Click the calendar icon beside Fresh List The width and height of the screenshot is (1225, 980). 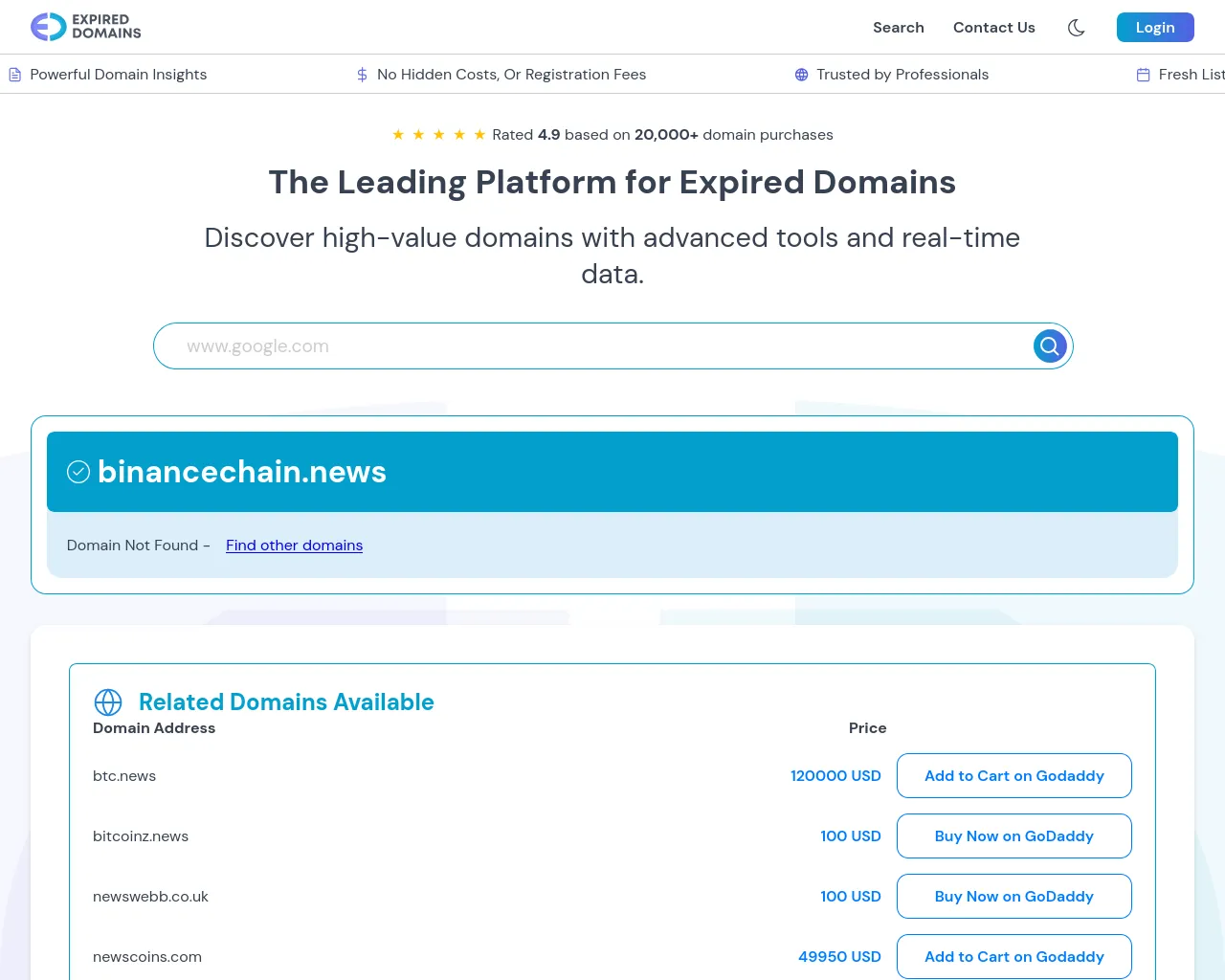[x=1143, y=75]
